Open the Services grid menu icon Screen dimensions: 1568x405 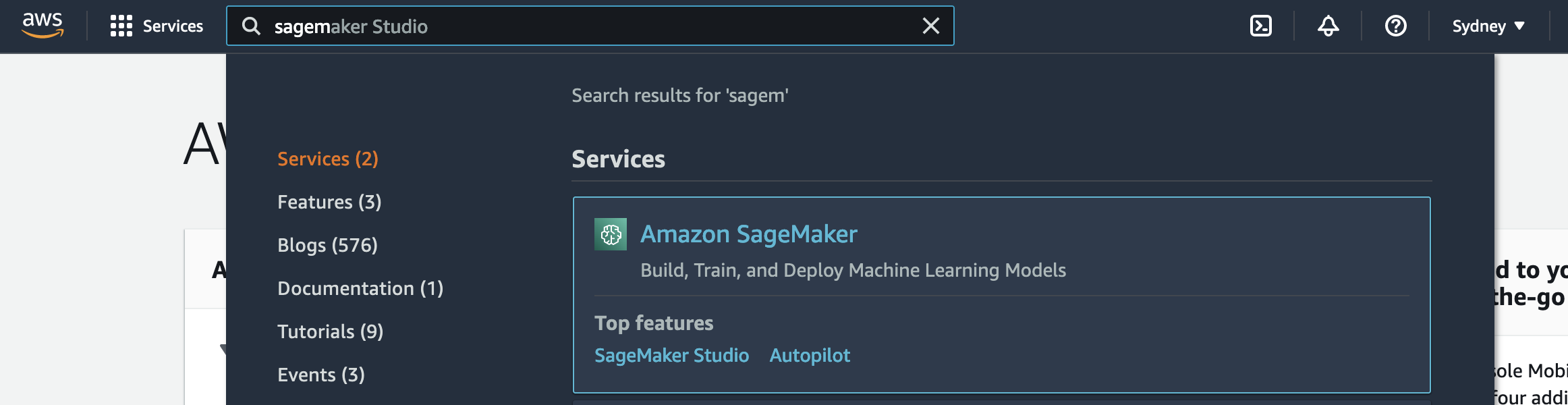coord(121,26)
